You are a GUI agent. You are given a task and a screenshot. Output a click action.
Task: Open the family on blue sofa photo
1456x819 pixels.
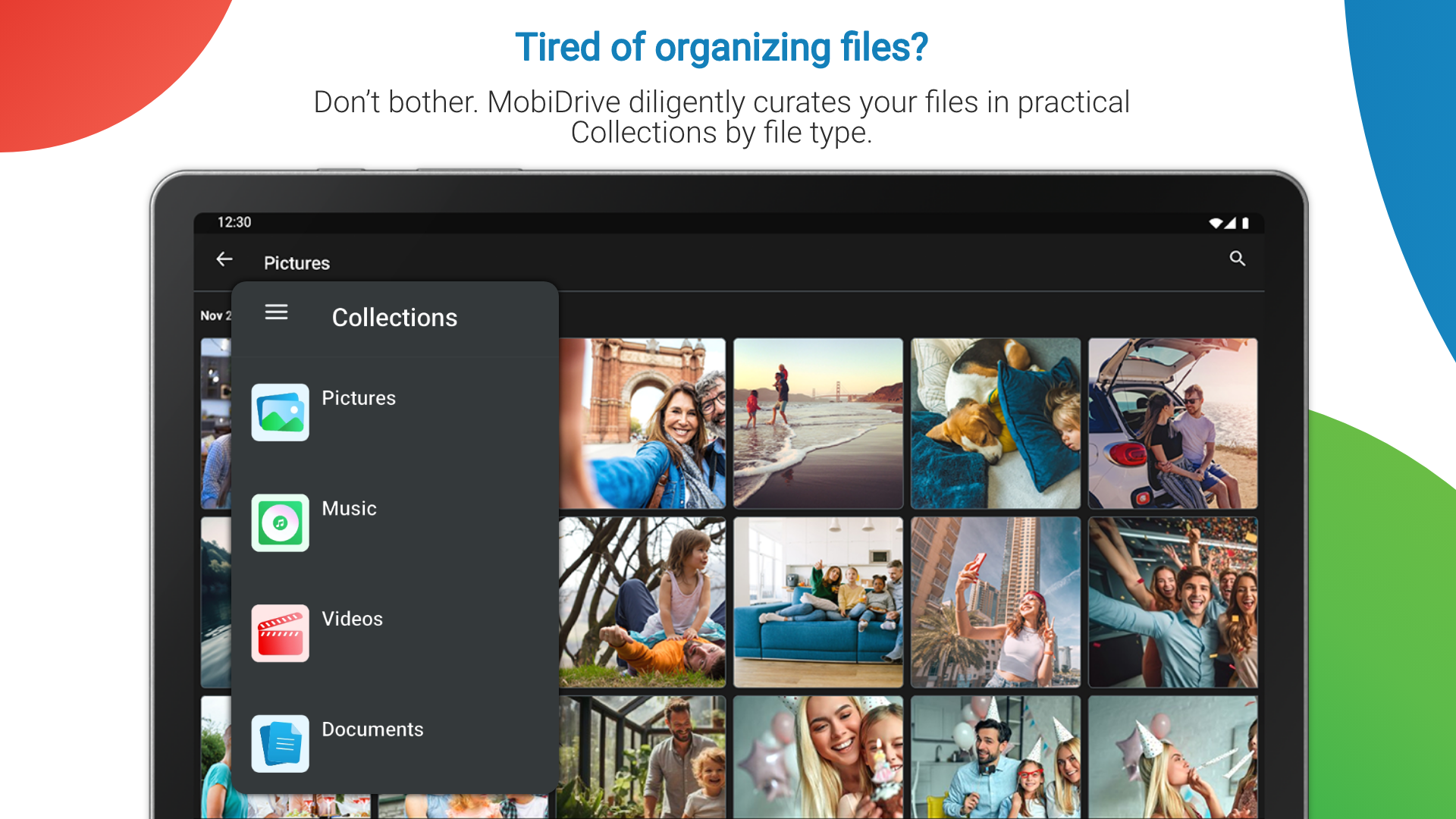click(818, 603)
